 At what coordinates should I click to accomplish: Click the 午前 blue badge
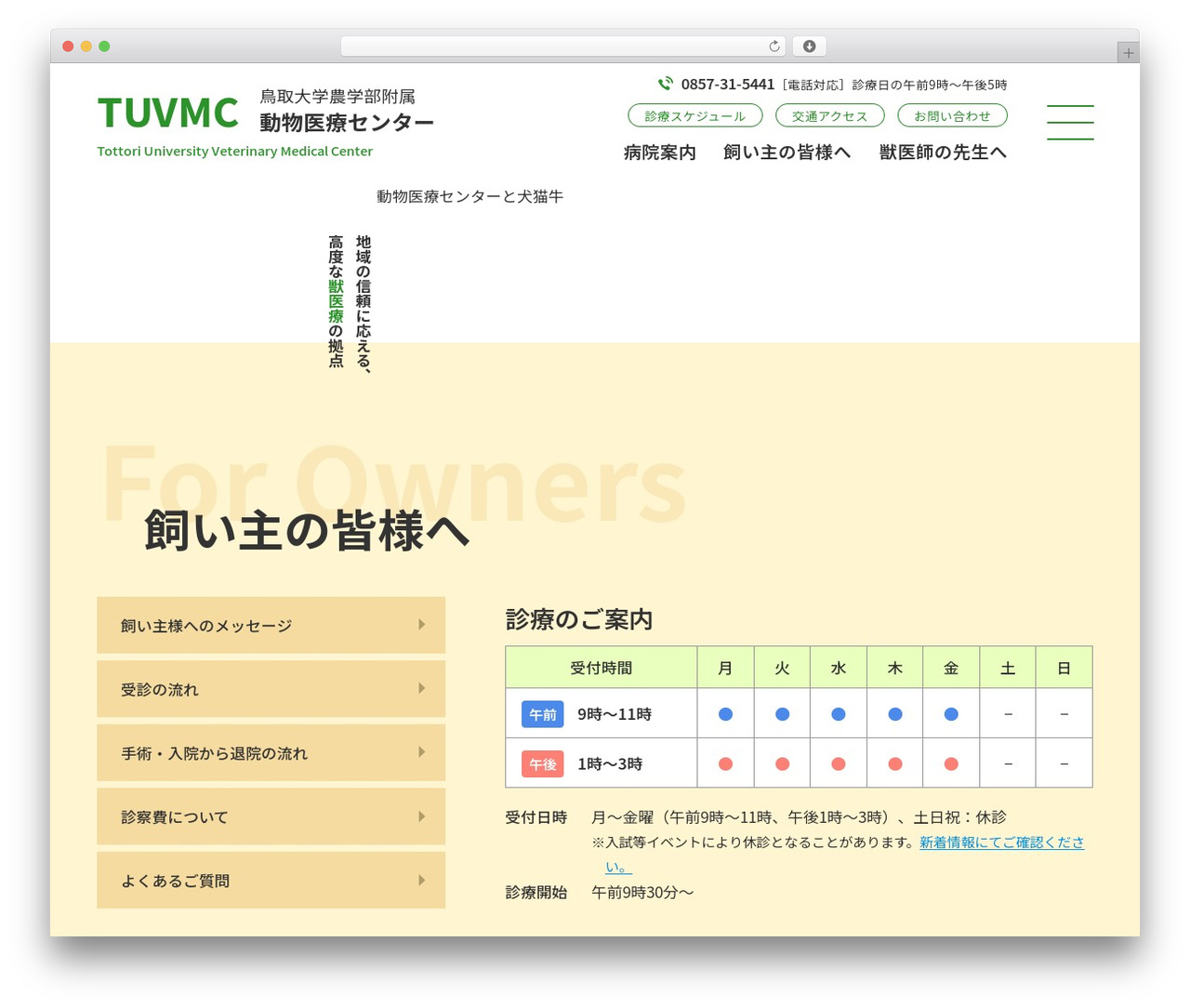point(543,714)
